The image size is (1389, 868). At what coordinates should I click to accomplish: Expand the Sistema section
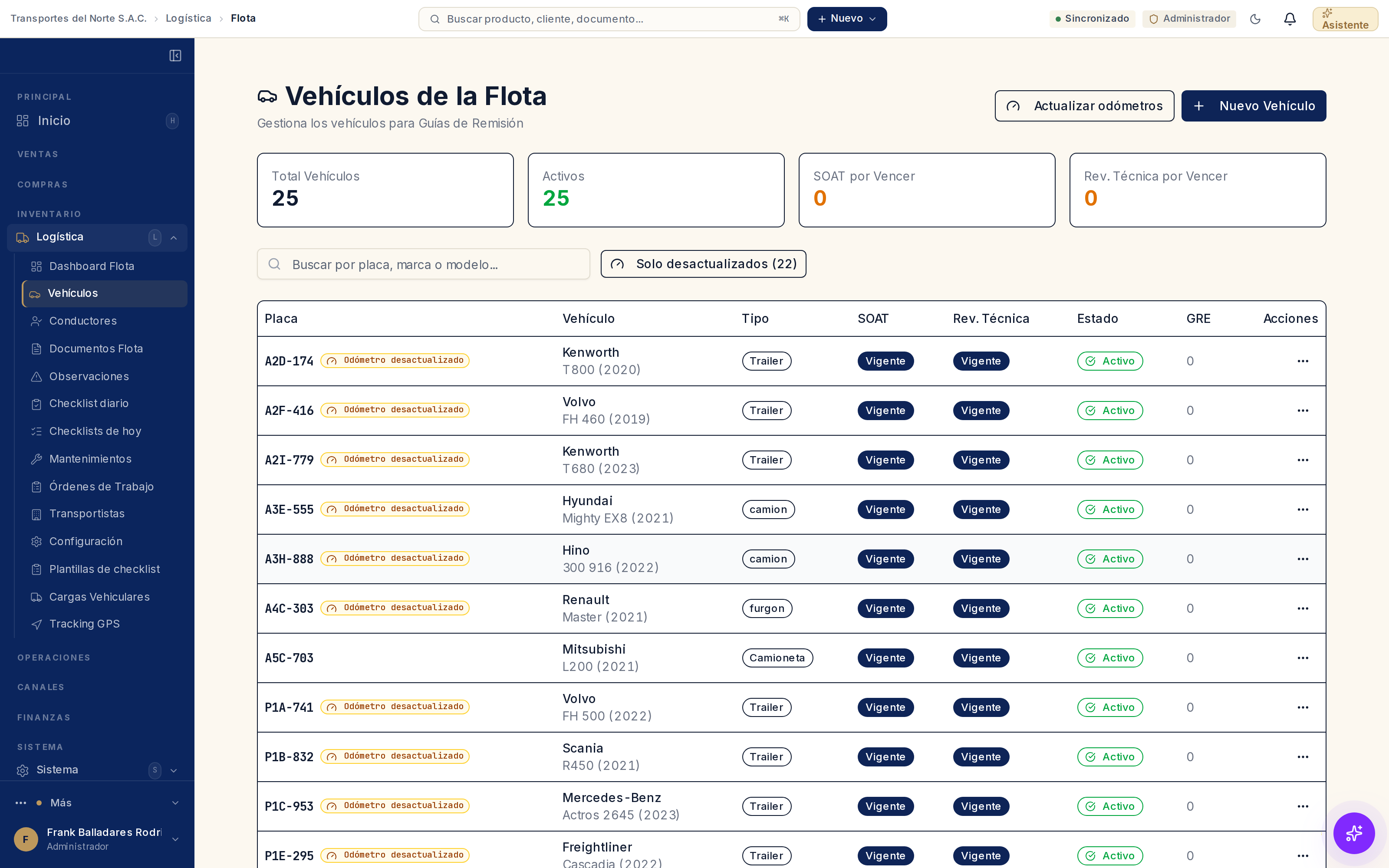point(97,770)
